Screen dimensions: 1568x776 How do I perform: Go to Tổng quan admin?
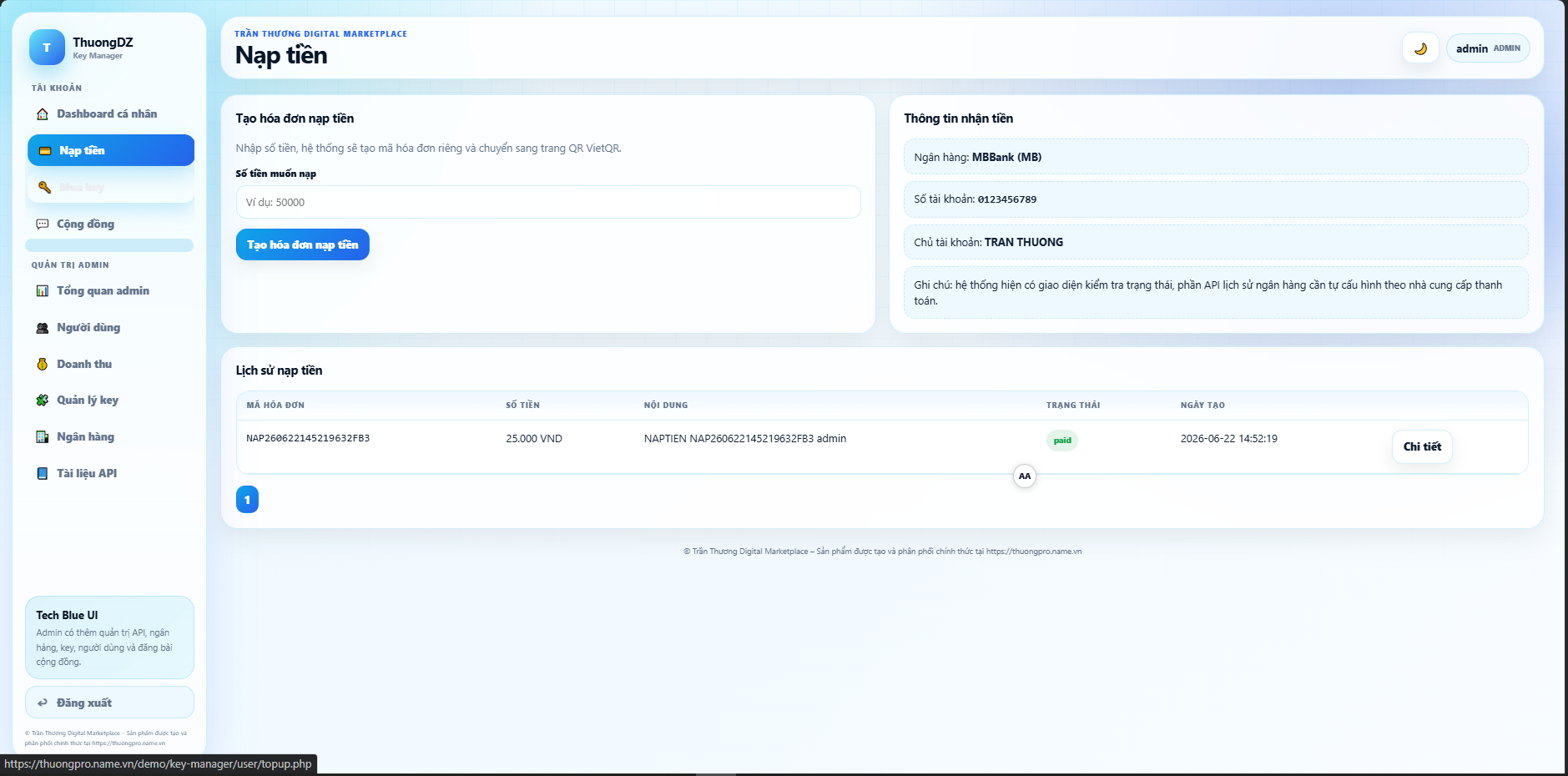click(x=110, y=291)
